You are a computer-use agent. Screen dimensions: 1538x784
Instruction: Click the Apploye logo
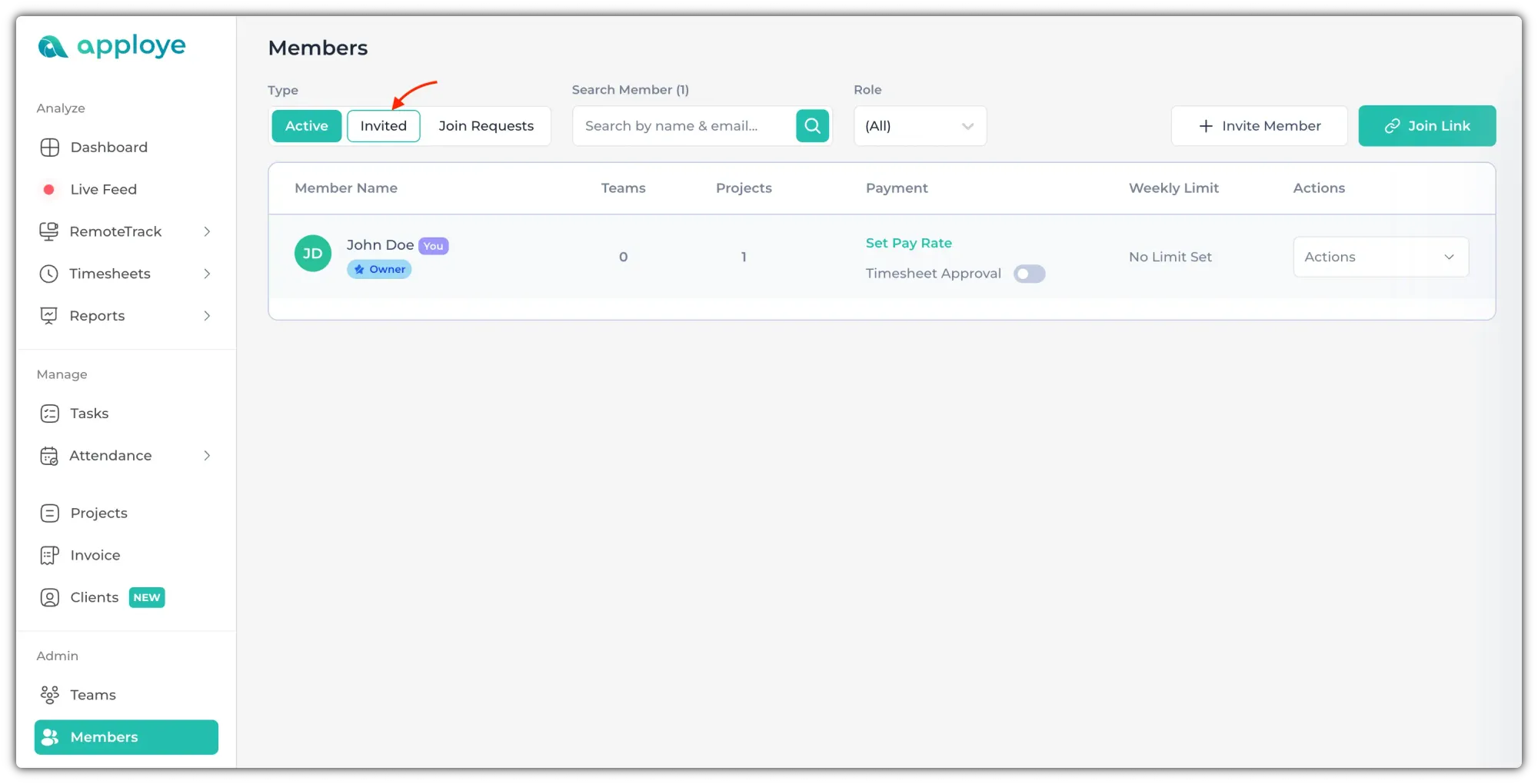click(x=112, y=47)
